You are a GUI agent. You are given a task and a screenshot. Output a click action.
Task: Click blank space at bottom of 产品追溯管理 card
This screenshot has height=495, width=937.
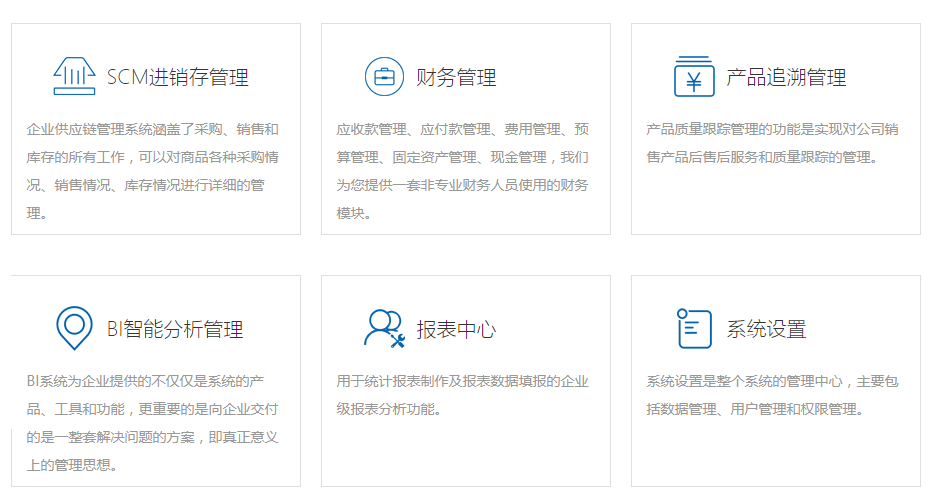click(x=775, y=203)
